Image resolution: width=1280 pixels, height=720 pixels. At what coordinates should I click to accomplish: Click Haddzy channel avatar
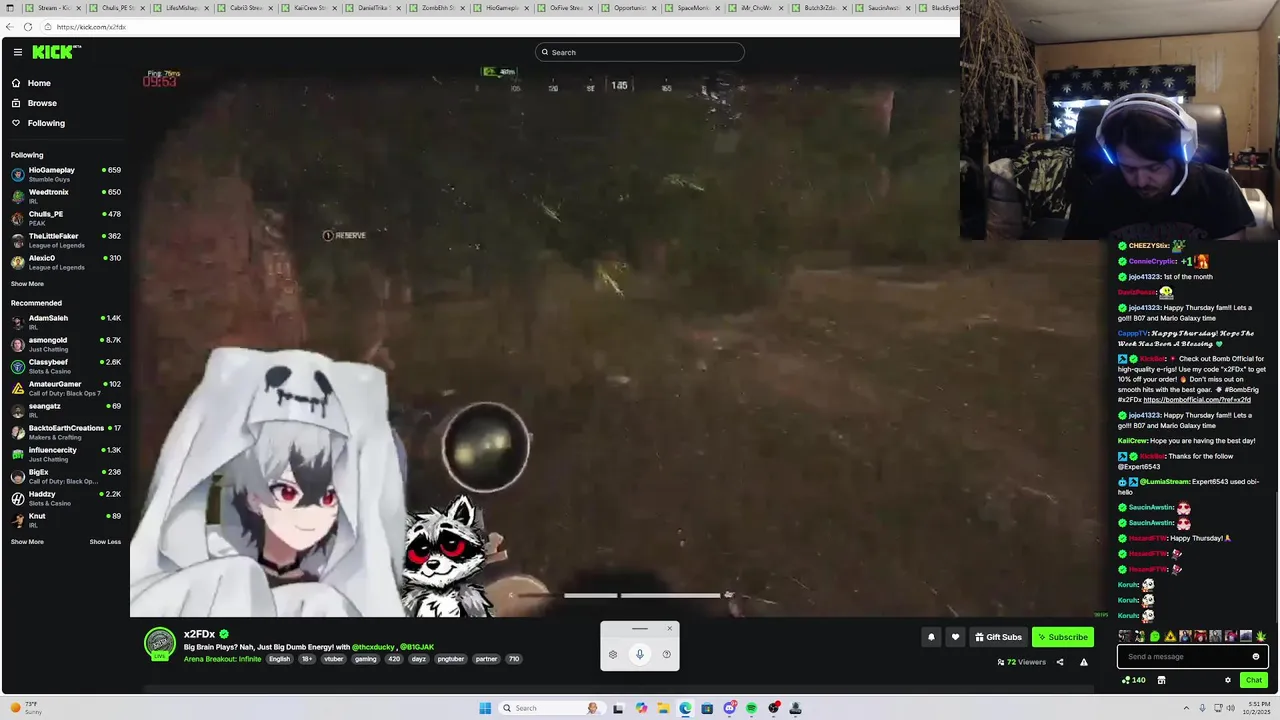point(18,498)
